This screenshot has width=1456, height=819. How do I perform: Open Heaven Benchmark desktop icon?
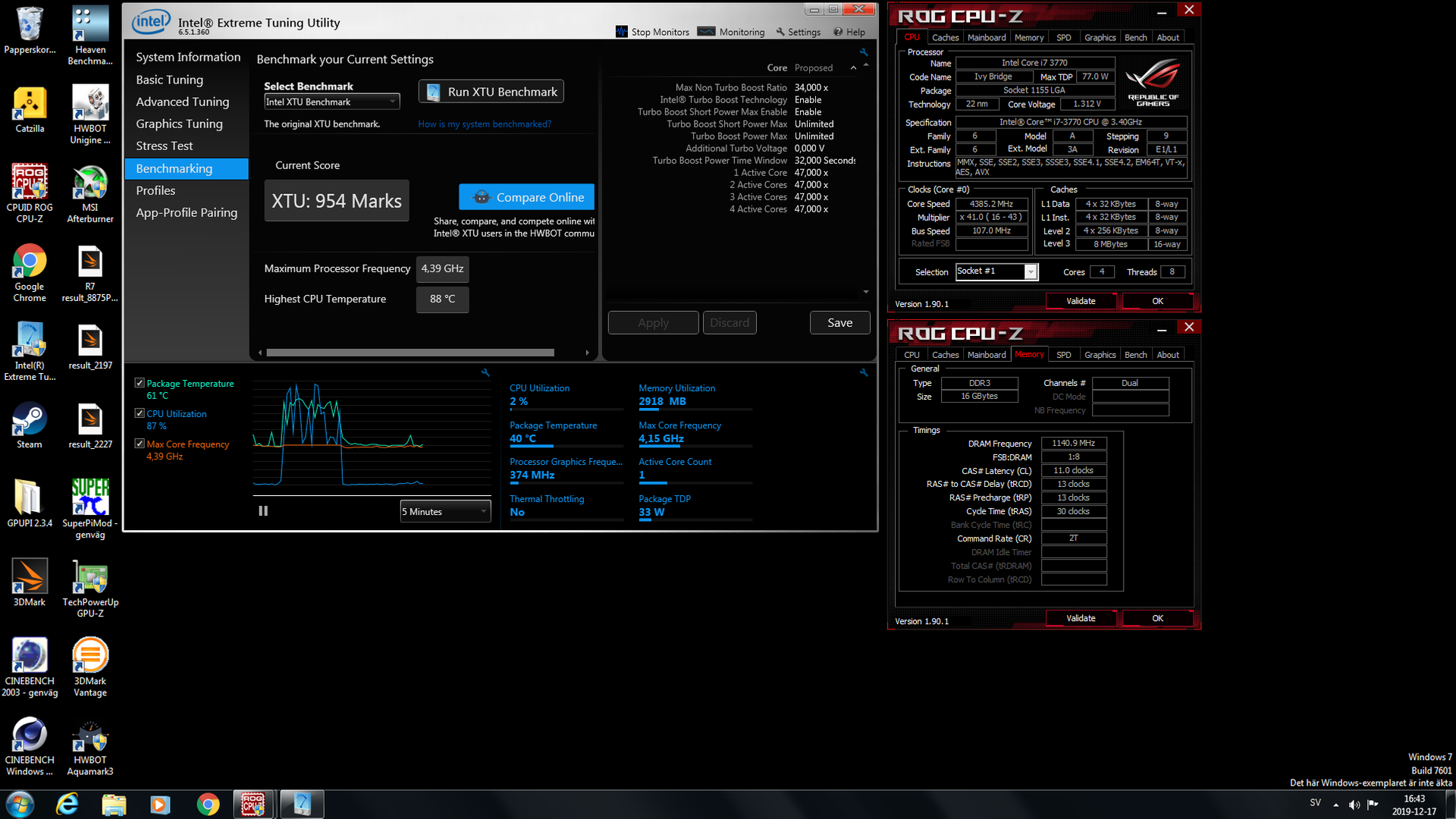click(x=90, y=36)
